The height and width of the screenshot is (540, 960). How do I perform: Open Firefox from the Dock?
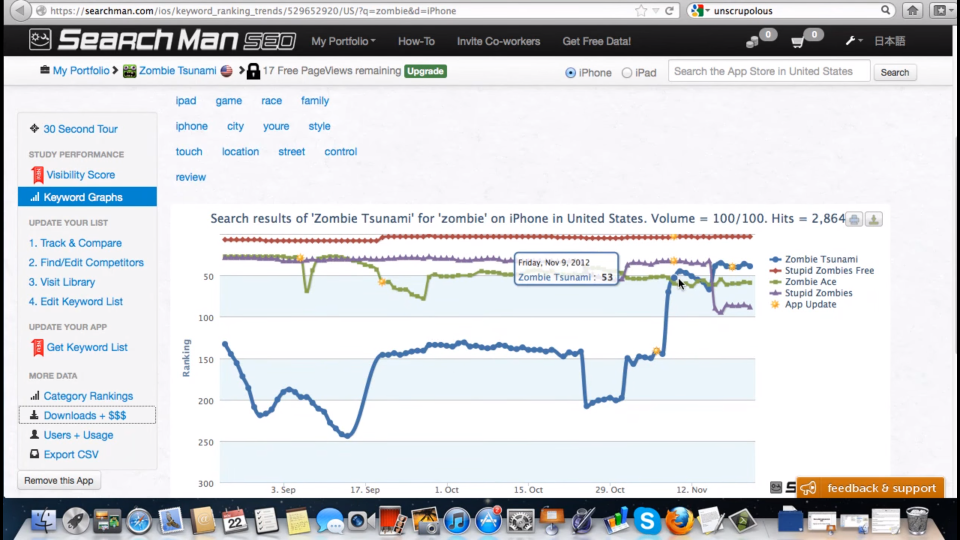[x=679, y=521]
